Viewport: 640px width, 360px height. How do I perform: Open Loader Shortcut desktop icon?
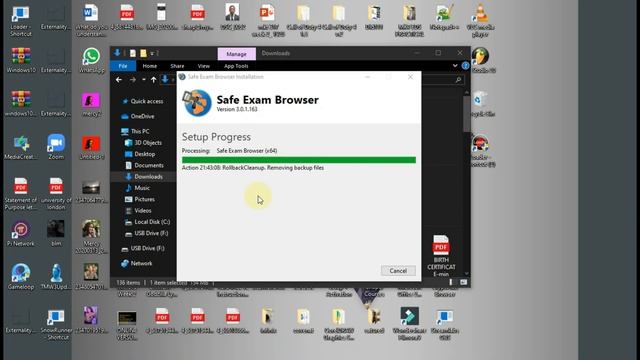[21, 20]
